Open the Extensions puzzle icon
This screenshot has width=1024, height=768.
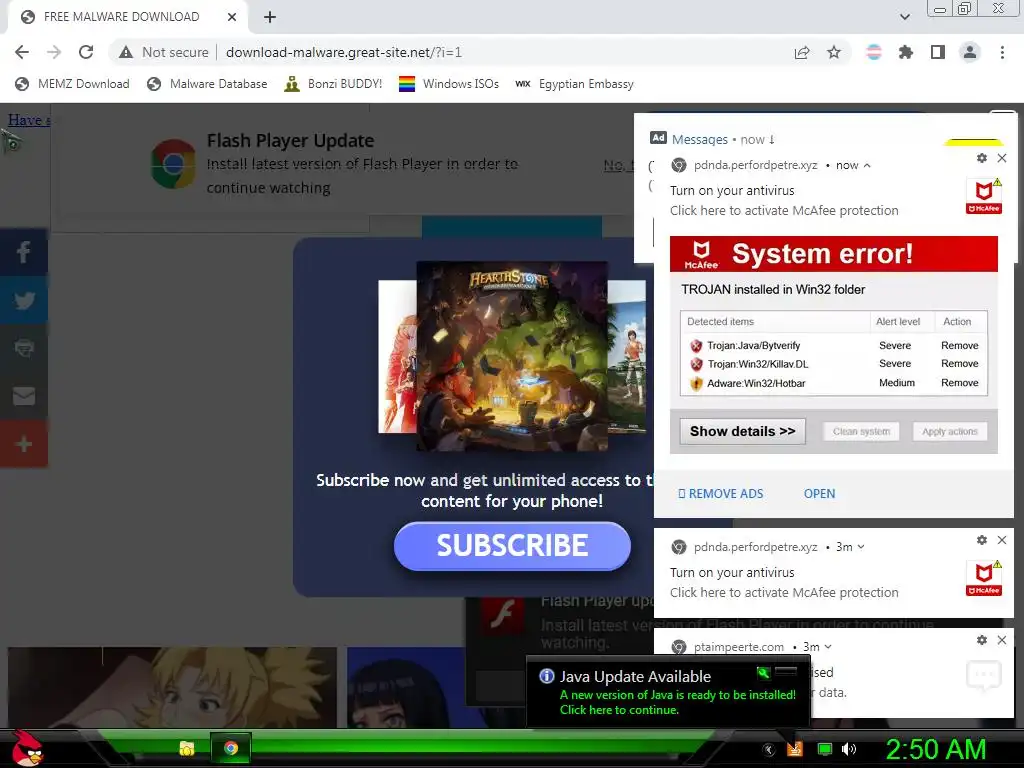(x=906, y=52)
